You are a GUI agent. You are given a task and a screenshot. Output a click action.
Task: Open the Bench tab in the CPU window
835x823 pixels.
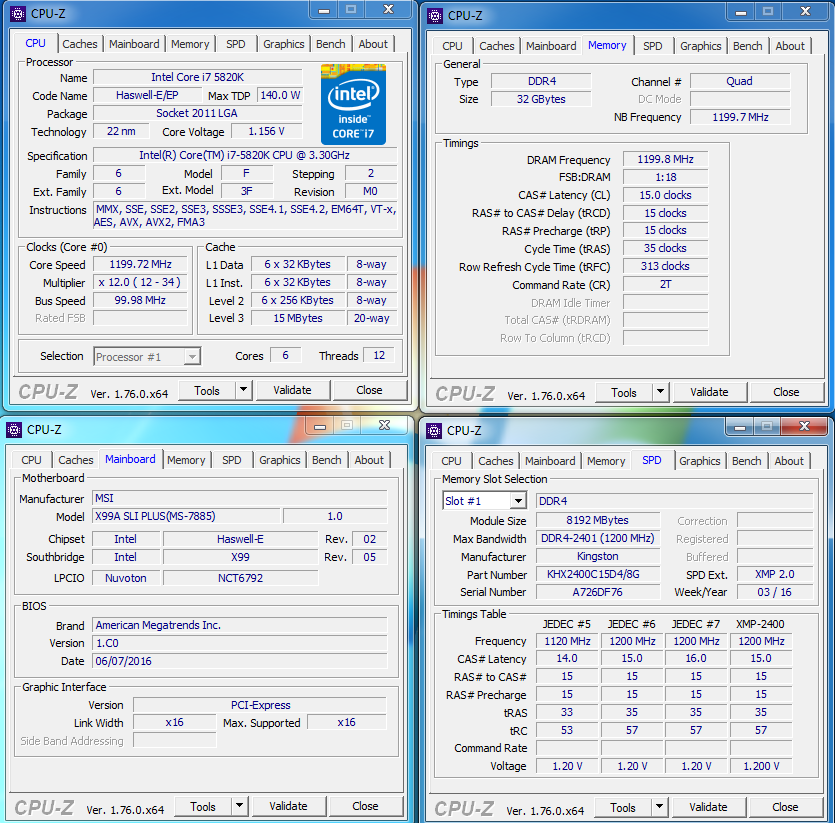pos(331,44)
